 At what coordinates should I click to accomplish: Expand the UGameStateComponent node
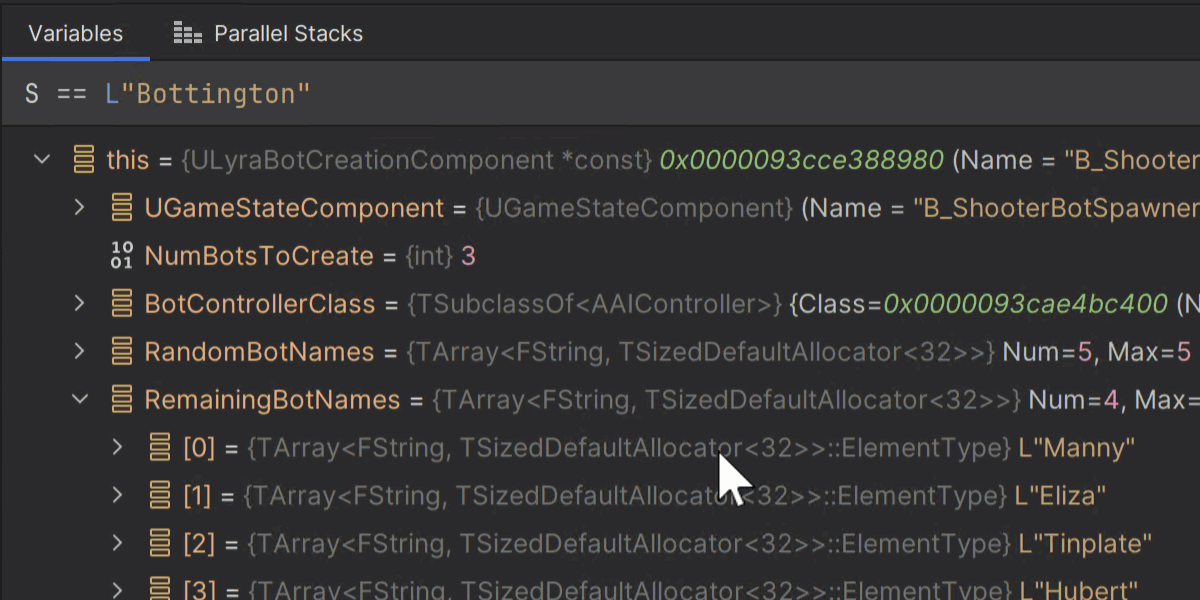(80, 207)
